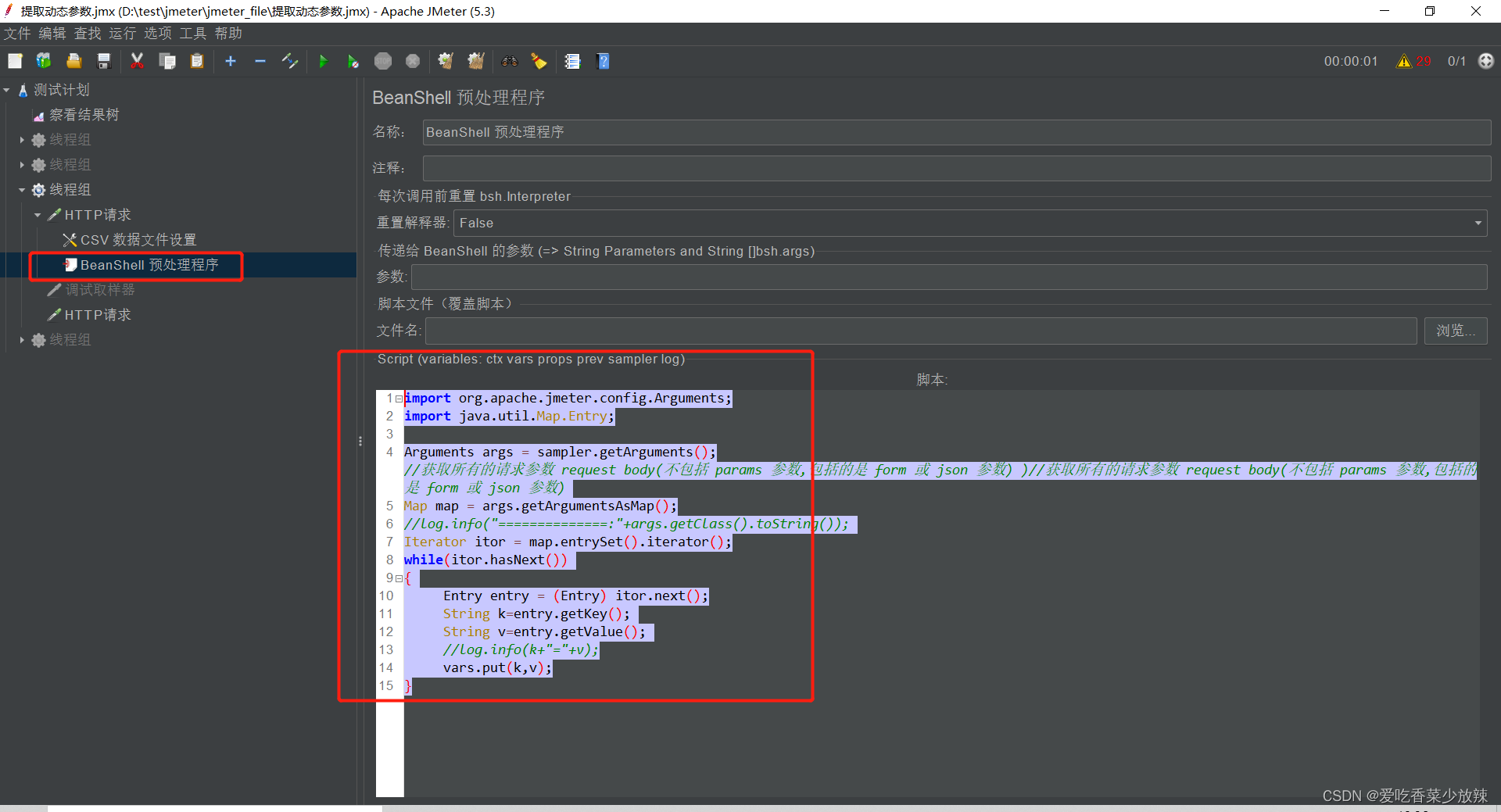Click the while(itor.hasNext()) code line
This screenshot has height=812, width=1501.
(485, 560)
